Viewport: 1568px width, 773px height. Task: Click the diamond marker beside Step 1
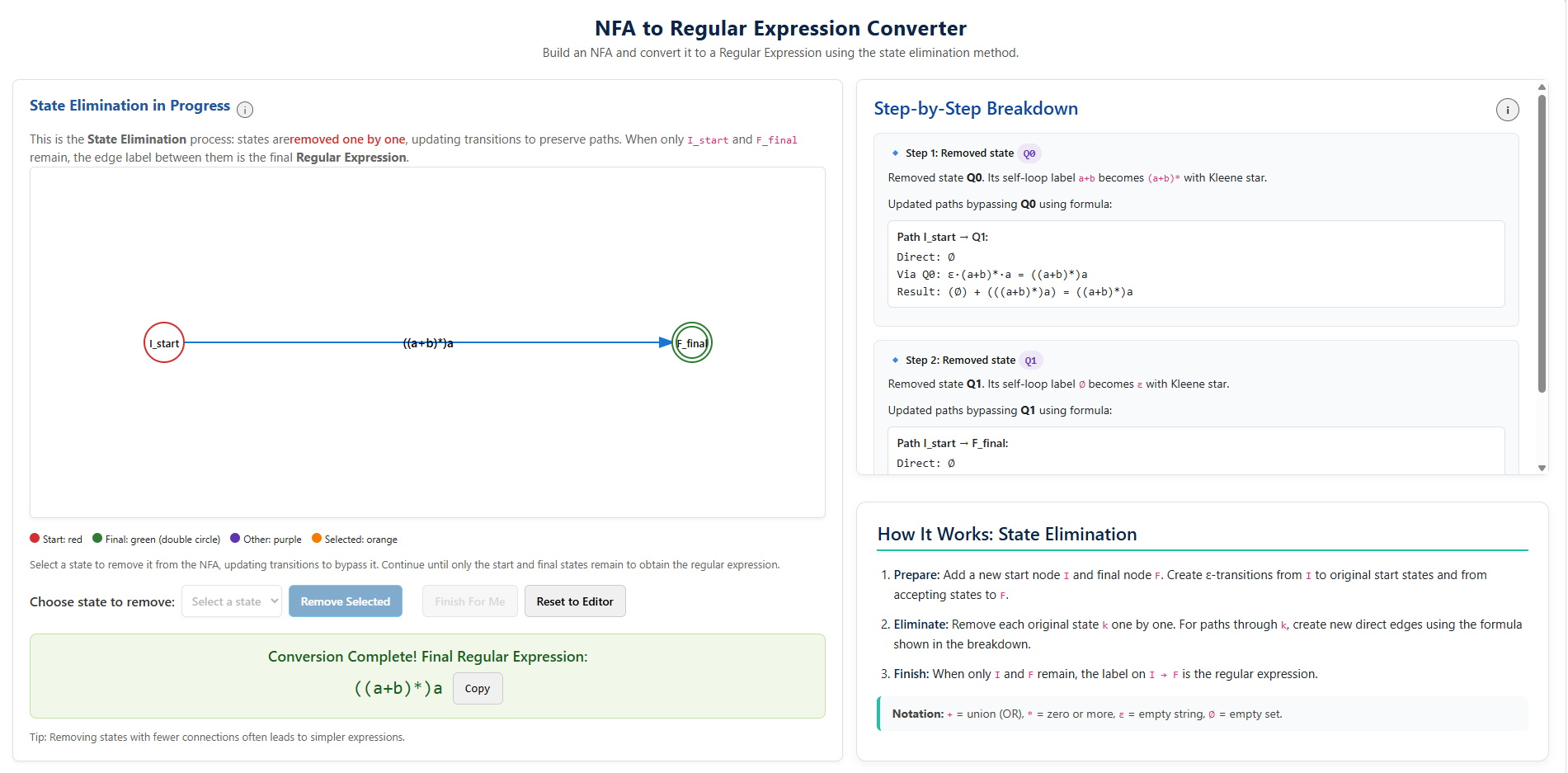[895, 153]
